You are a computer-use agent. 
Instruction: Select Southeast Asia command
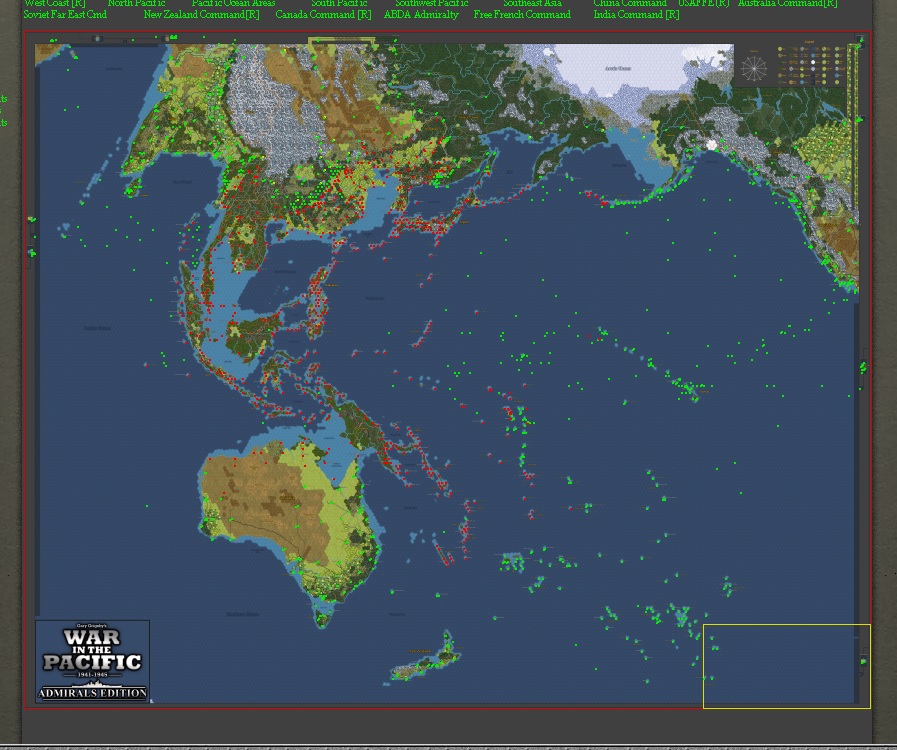(x=532, y=3)
